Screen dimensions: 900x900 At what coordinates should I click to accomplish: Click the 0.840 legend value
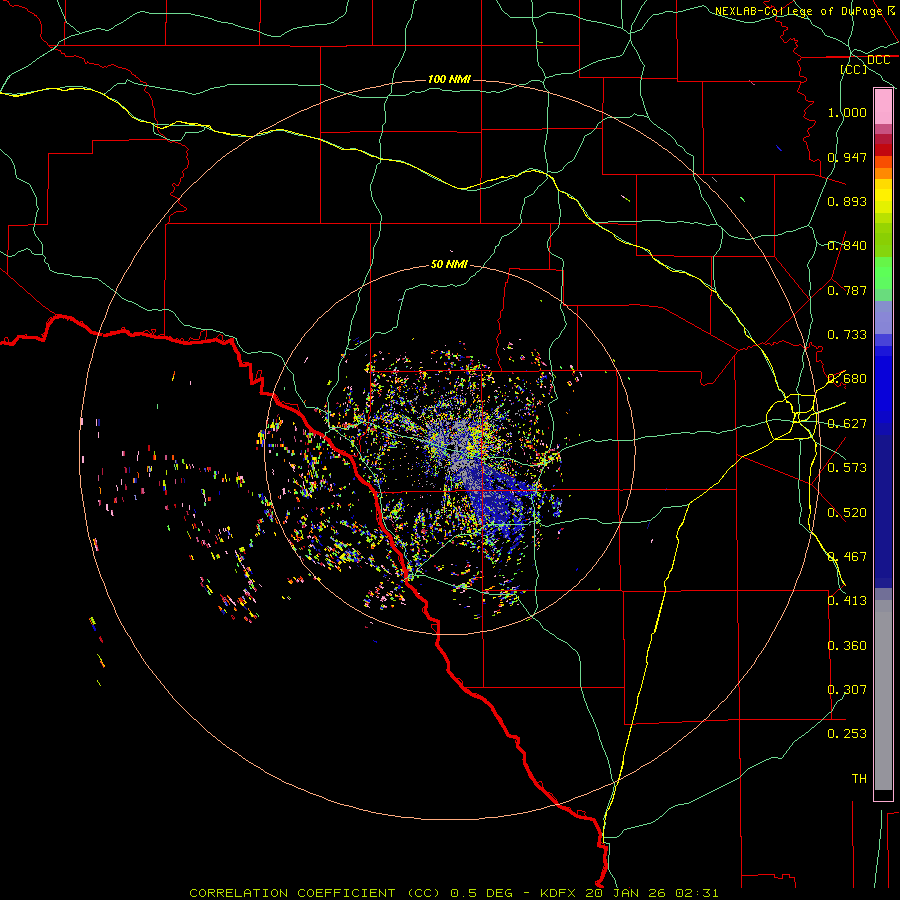(847, 246)
